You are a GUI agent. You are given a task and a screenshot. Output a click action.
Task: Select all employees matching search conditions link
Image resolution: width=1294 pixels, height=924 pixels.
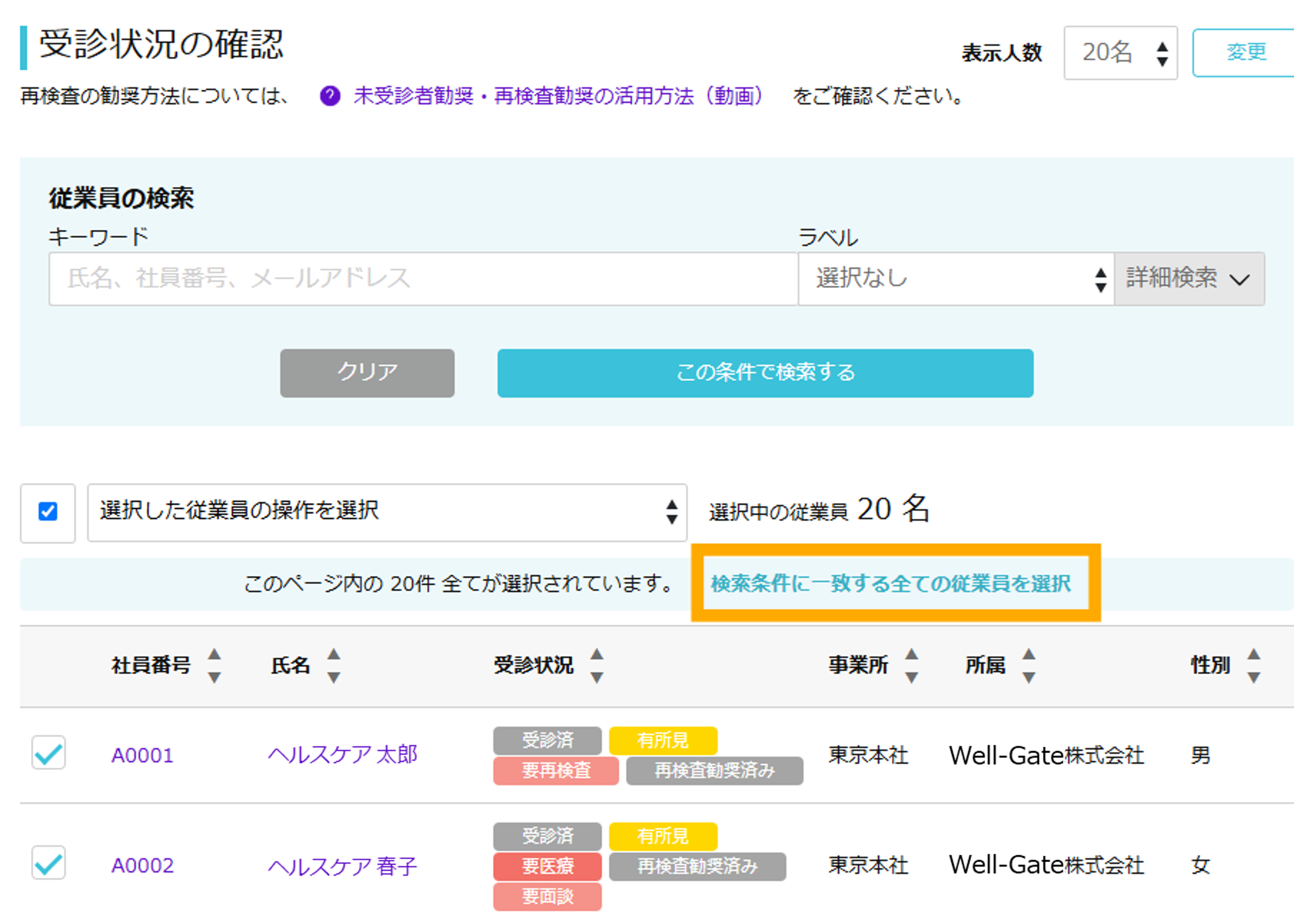tap(890, 583)
